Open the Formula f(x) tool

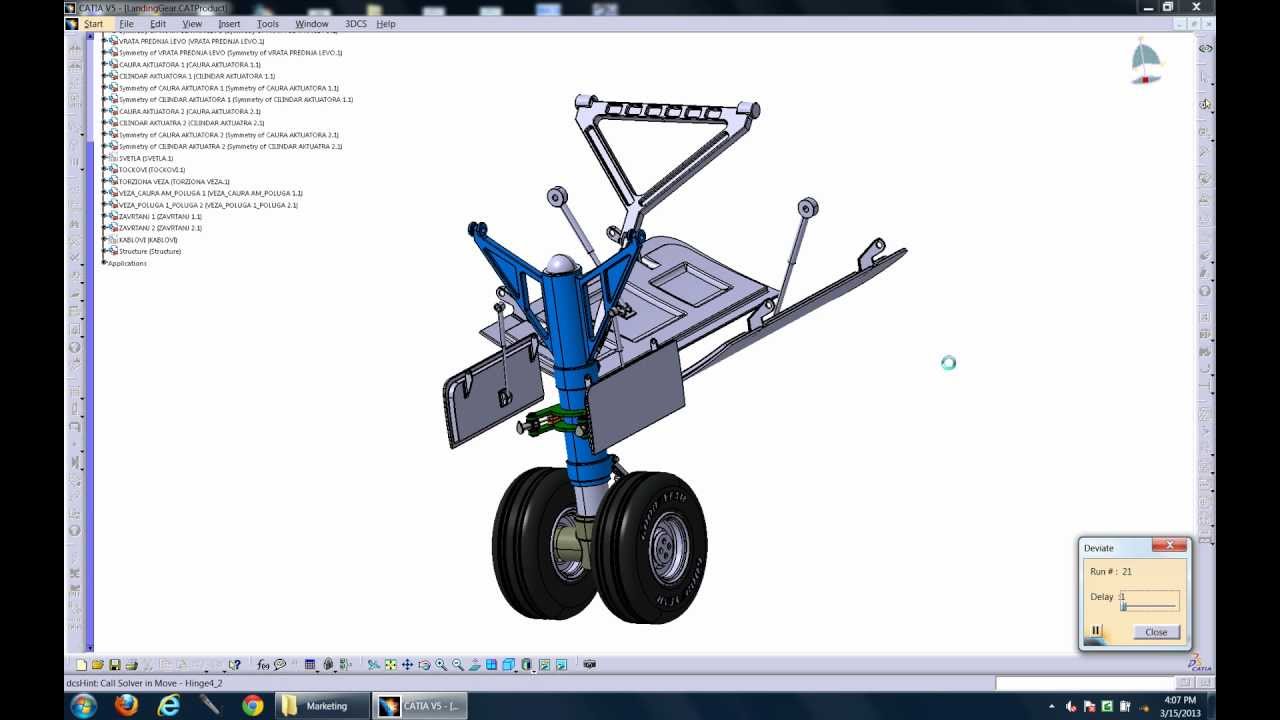(x=263, y=664)
